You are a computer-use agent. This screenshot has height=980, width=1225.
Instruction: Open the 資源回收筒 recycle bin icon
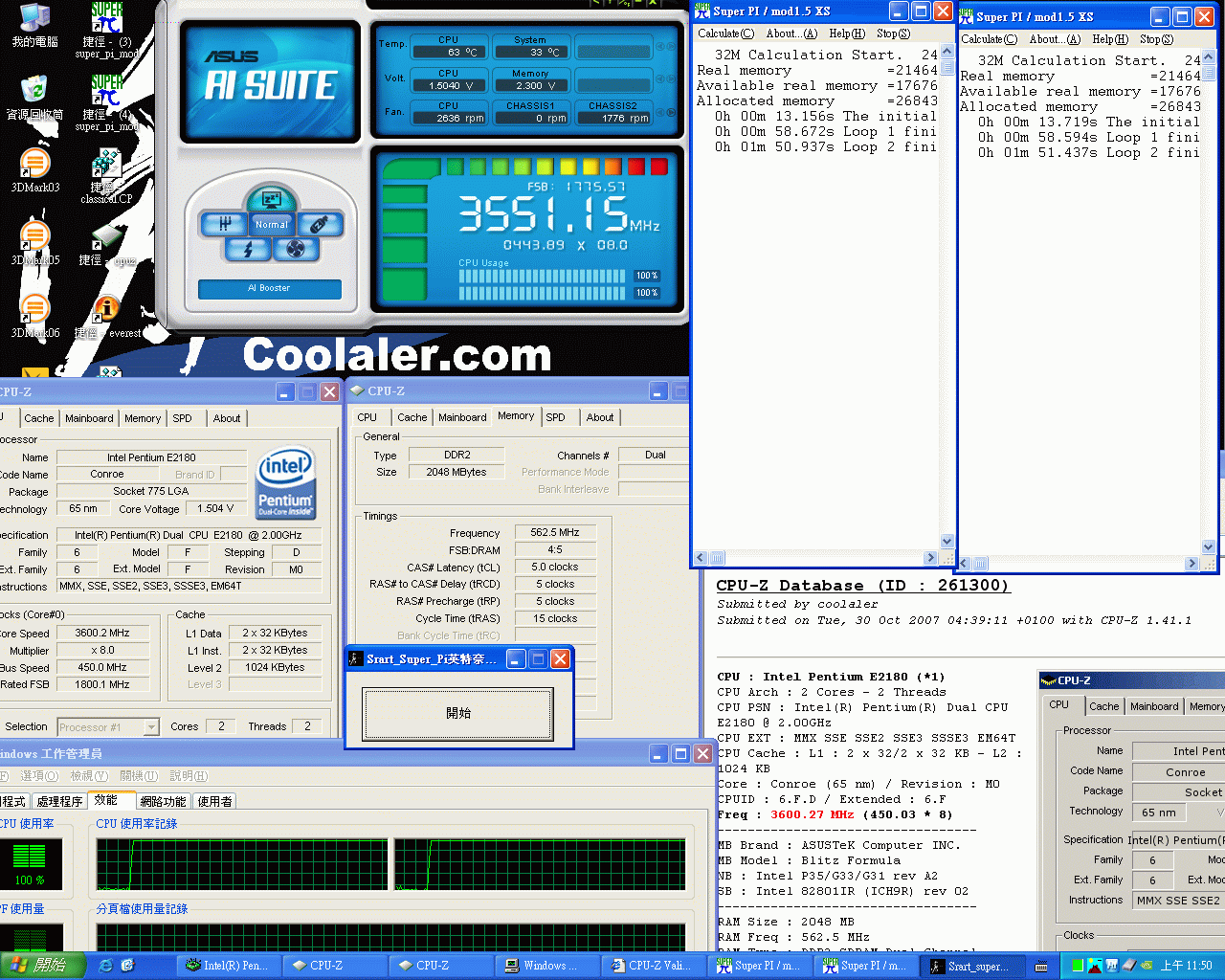(34, 98)
